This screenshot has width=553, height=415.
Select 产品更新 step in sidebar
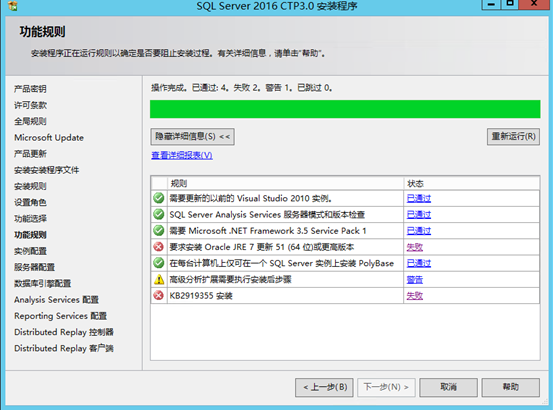pos(30,154)
